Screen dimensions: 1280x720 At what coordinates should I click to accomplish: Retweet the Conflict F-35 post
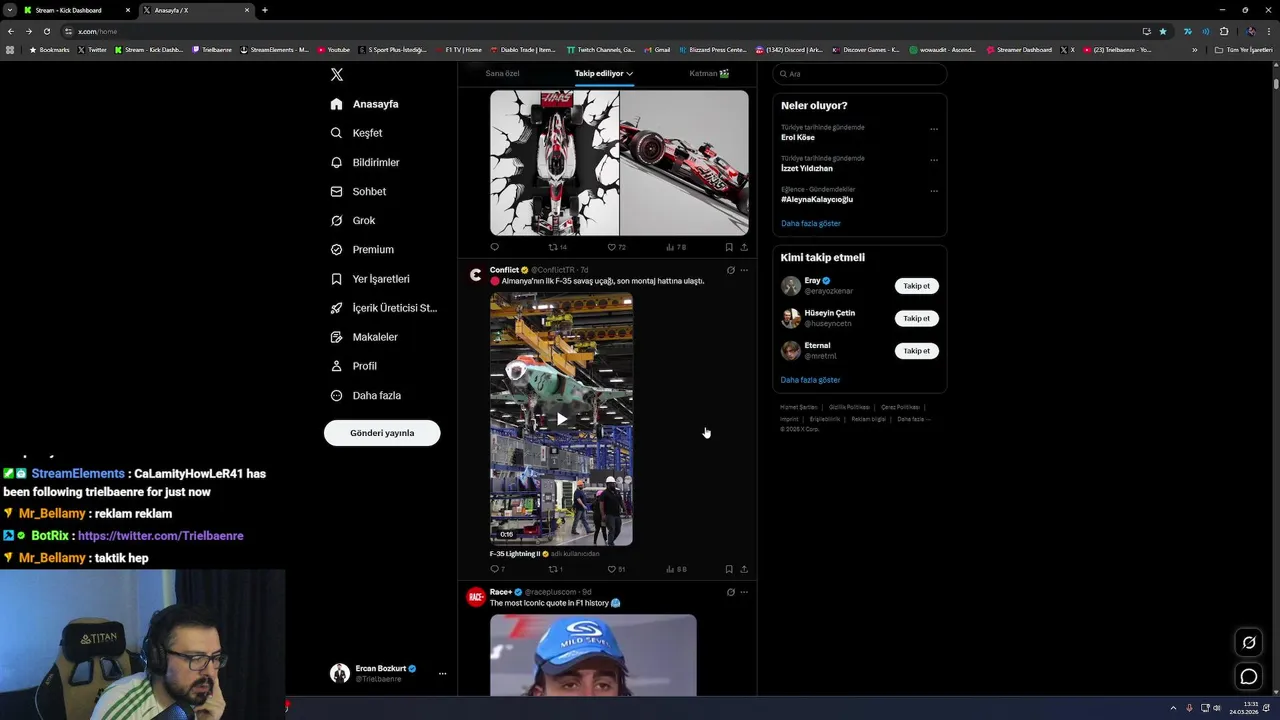click(555, 569)
